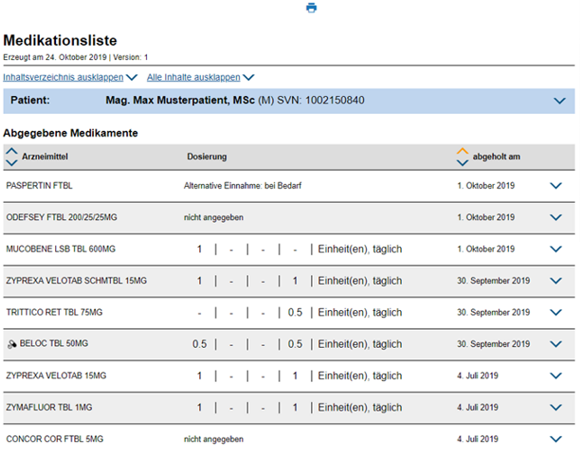
Task: Expand the ODEFSEY FTBL 200/25/25MG row
Action: point(556,218)
